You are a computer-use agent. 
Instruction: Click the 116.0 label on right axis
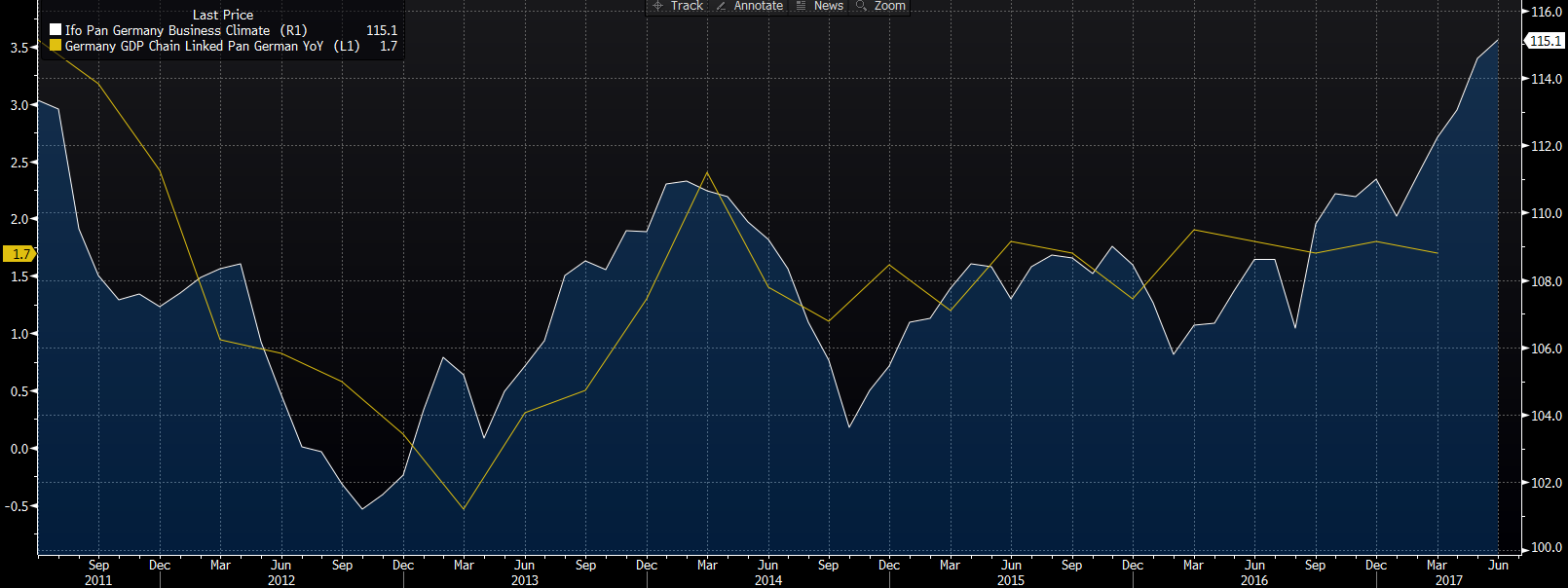click(1547, 12)
